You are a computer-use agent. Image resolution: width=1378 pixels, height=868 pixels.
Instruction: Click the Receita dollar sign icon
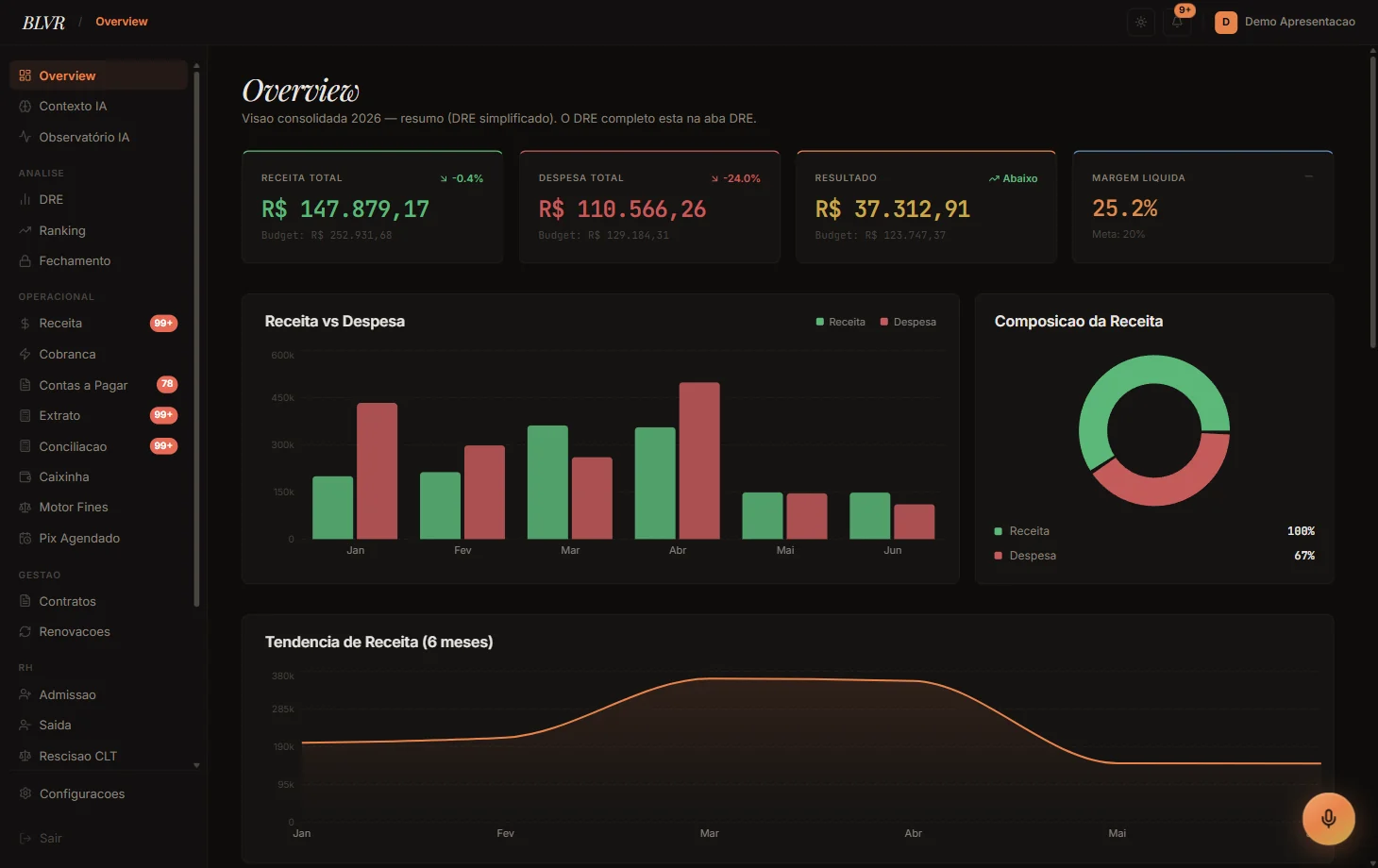pos(25,324)
